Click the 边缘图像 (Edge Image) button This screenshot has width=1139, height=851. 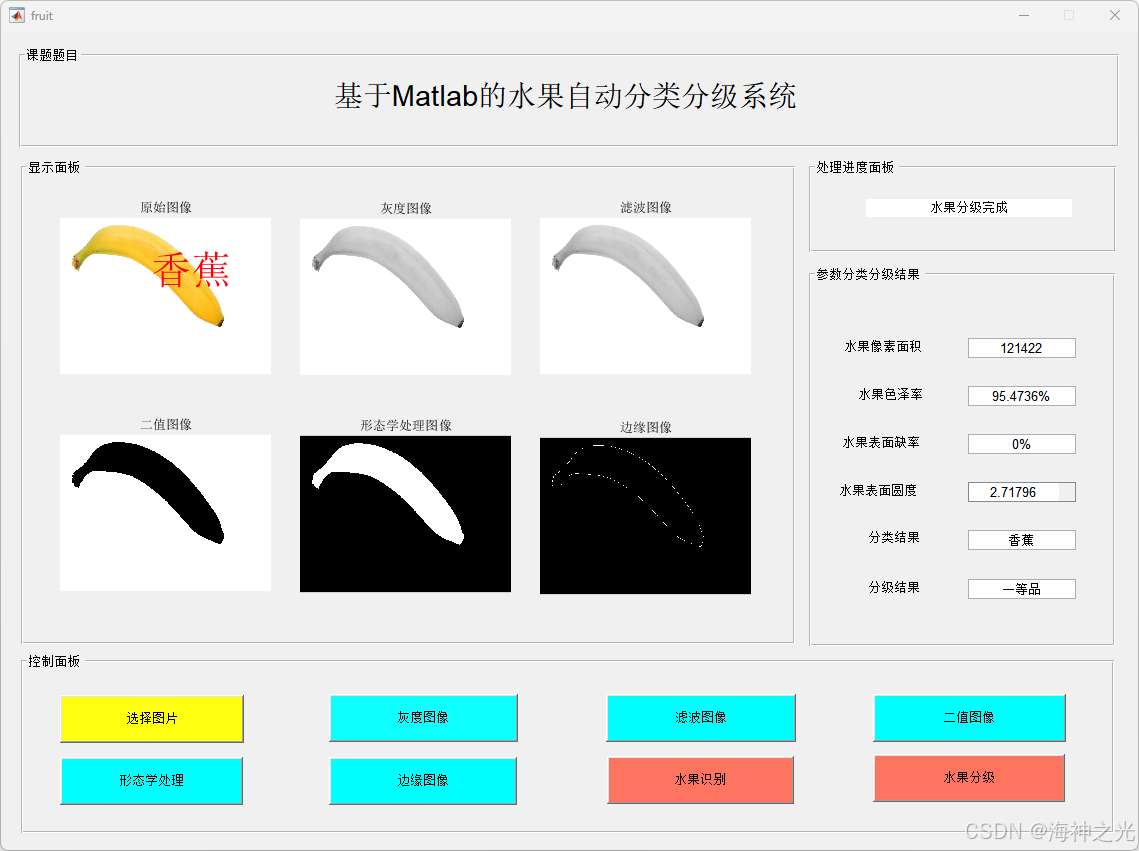coord(423,780)
